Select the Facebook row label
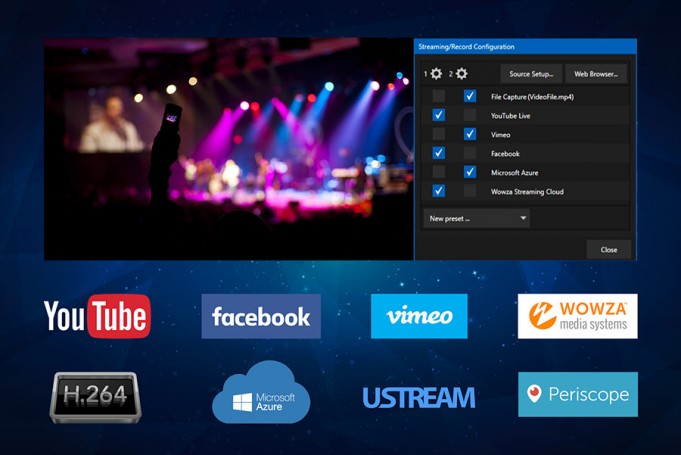Viewport: 681px width, 455px height. [x=505, y=154]
